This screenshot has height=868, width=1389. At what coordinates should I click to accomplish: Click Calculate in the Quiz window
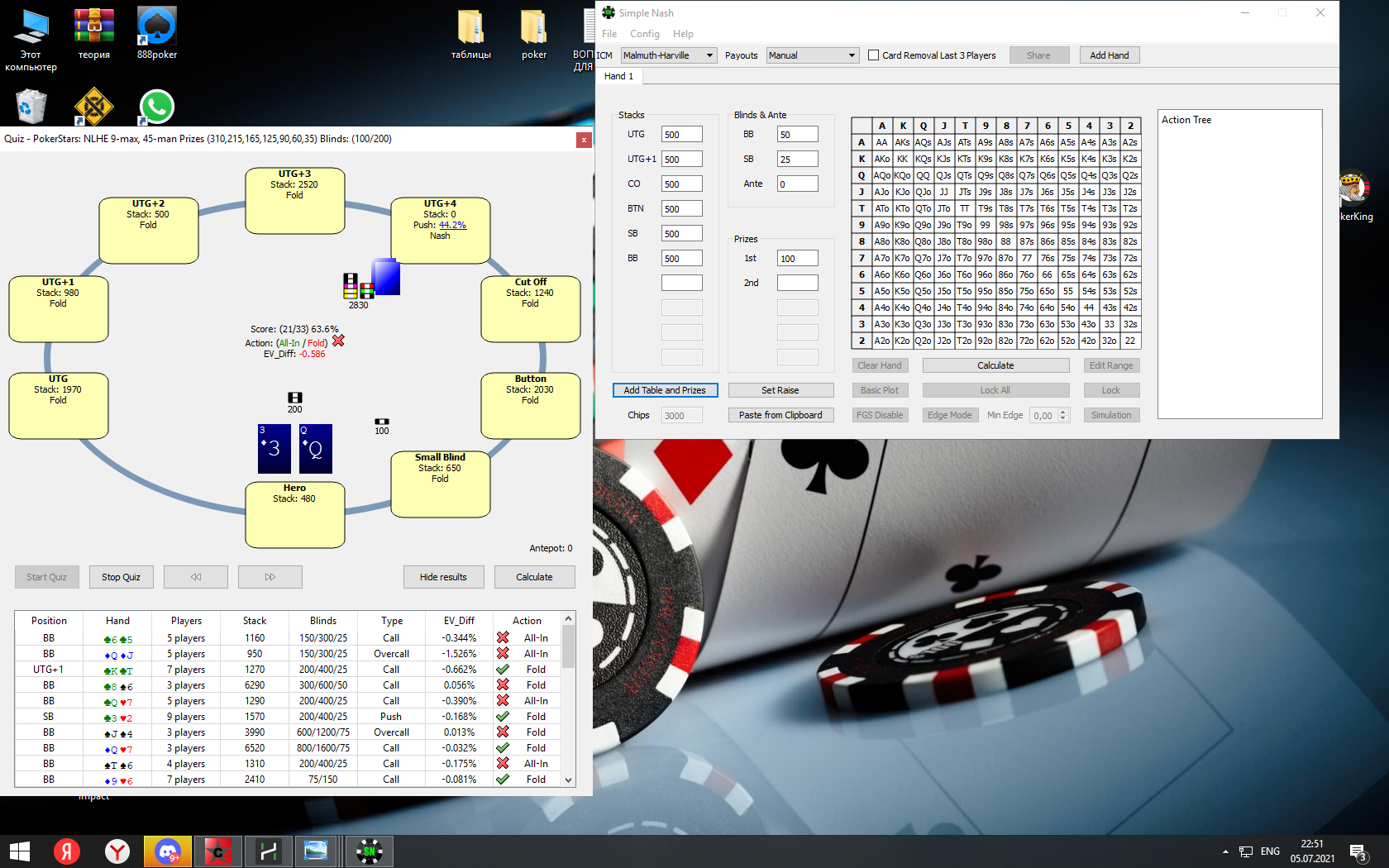pyautogui.click(x=534, y=577)
